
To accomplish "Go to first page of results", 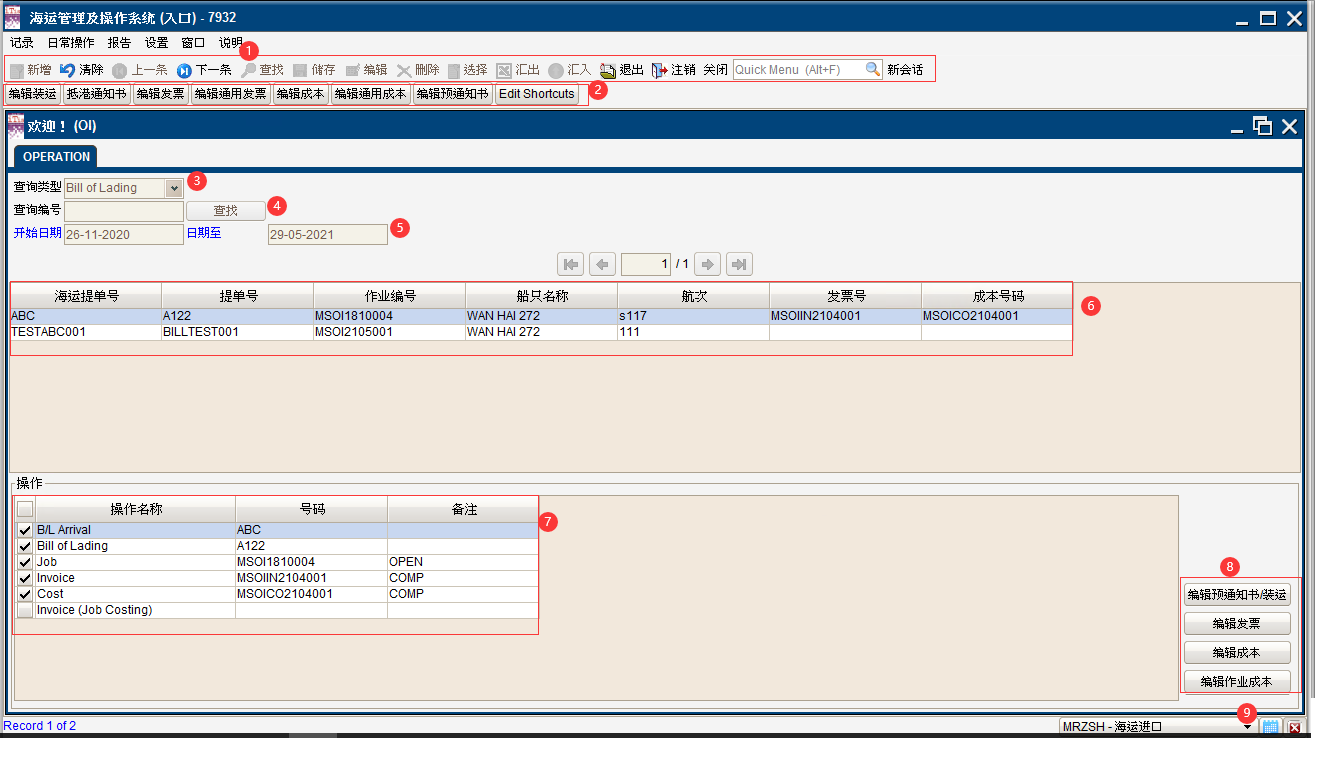I will pos(571,264).
